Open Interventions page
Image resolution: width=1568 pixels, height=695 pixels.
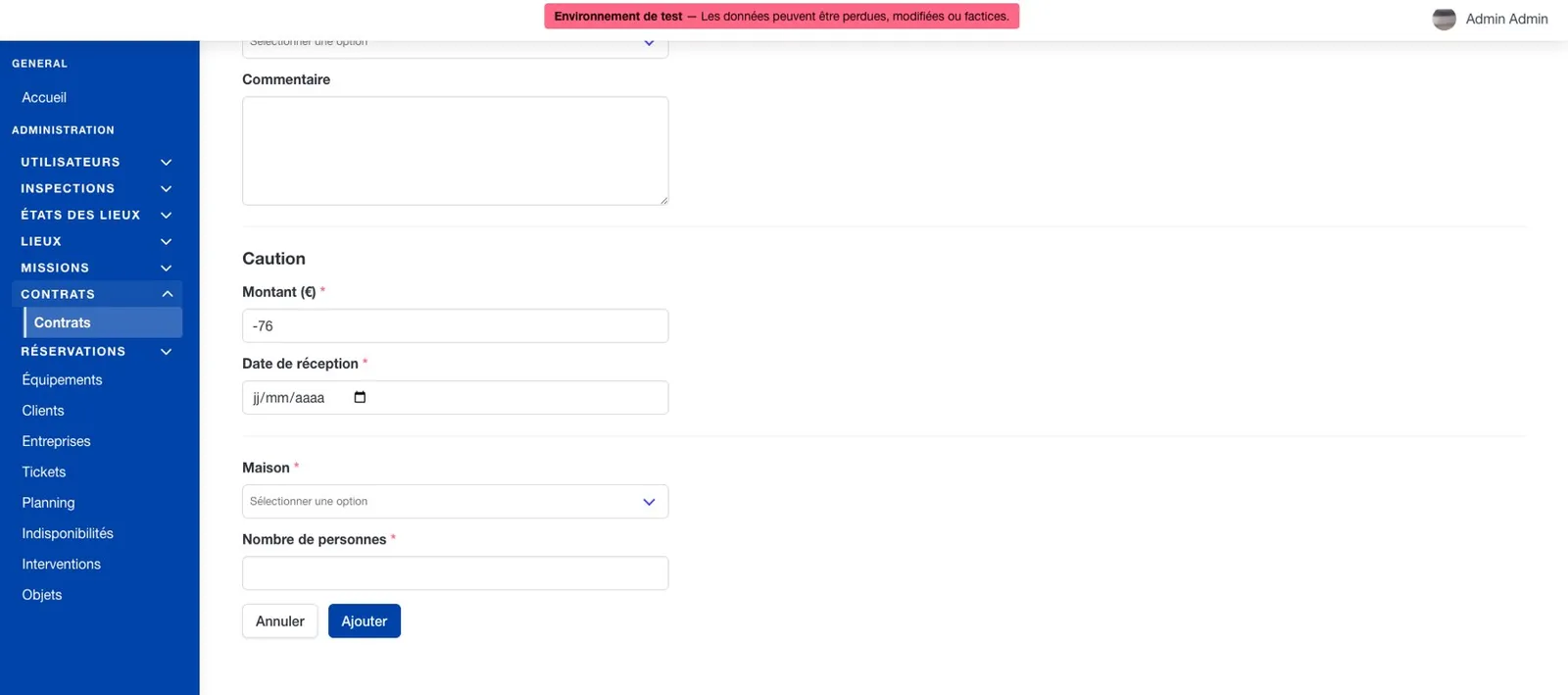(x=61, y=564)
